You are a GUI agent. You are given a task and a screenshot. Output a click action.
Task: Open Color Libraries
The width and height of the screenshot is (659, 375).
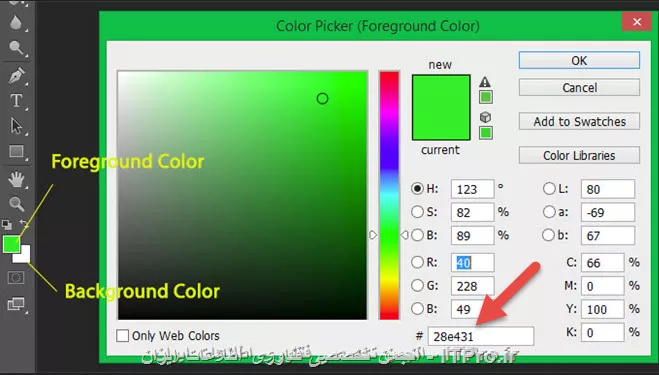pyautogui.click(x=579, y=155)
